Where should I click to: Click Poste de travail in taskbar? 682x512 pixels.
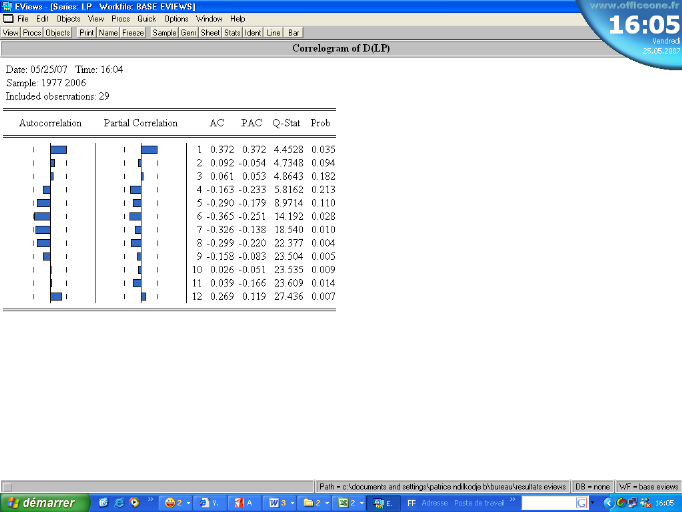pyautogui.click(x=479, y=503)
